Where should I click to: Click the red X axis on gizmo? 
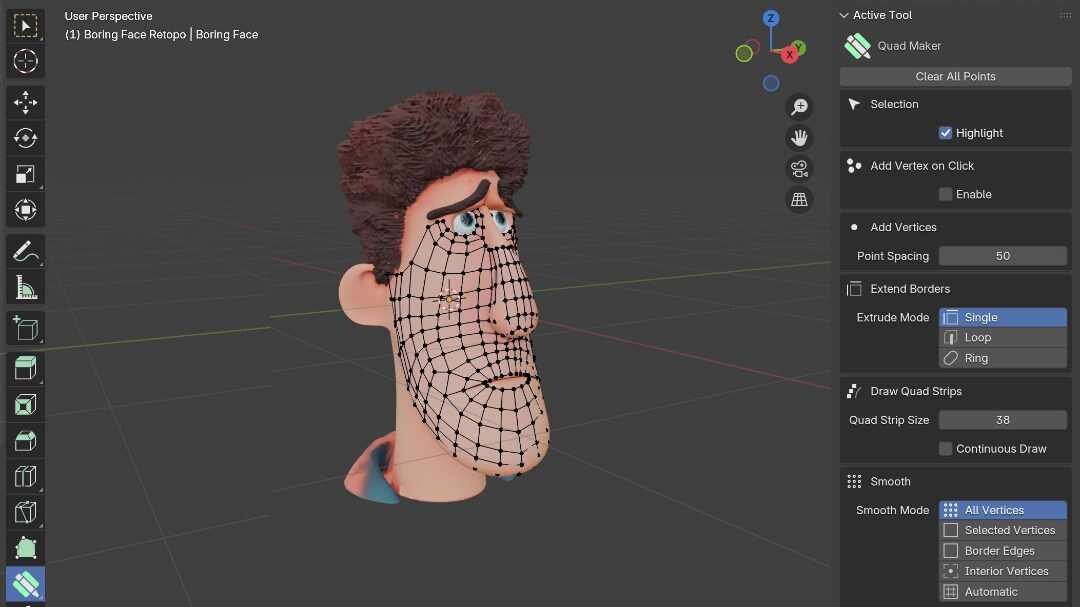(789, 54)
